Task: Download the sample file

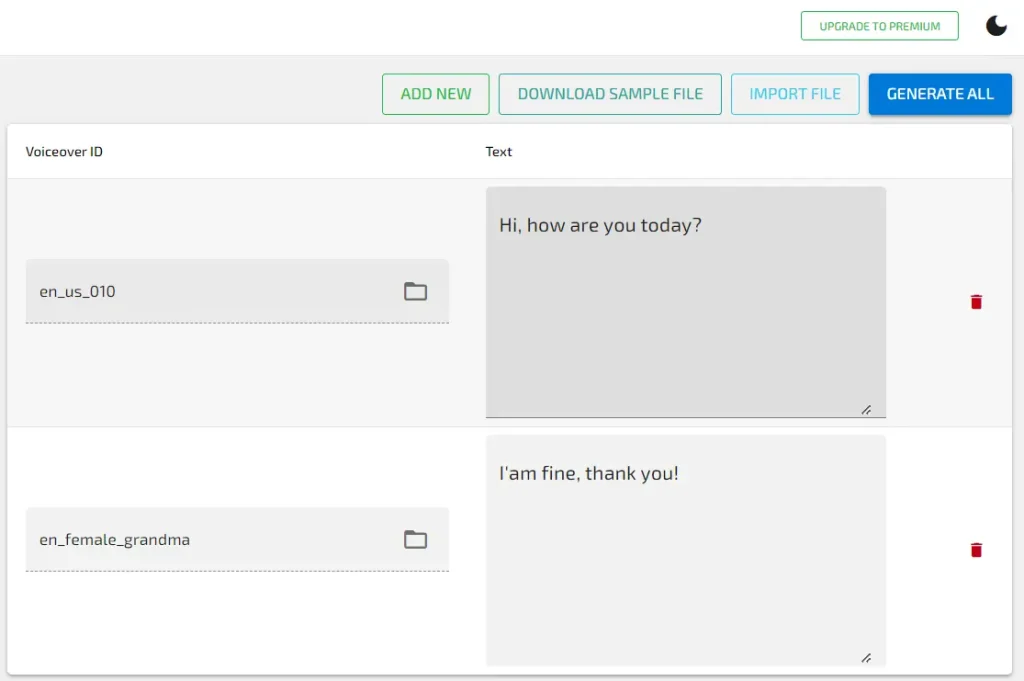Action: pos(610,94)
